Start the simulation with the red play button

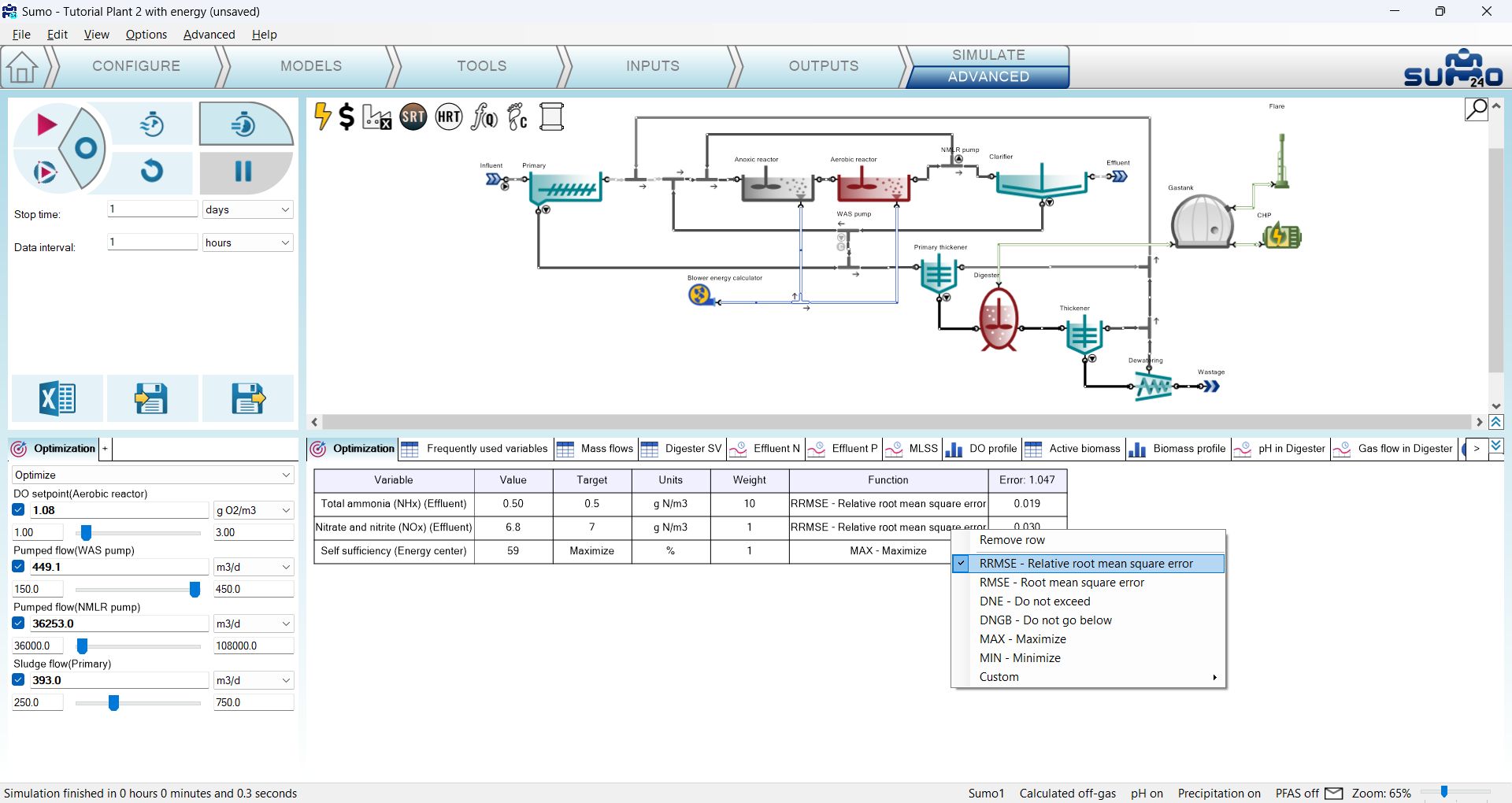tap(46, 124)
